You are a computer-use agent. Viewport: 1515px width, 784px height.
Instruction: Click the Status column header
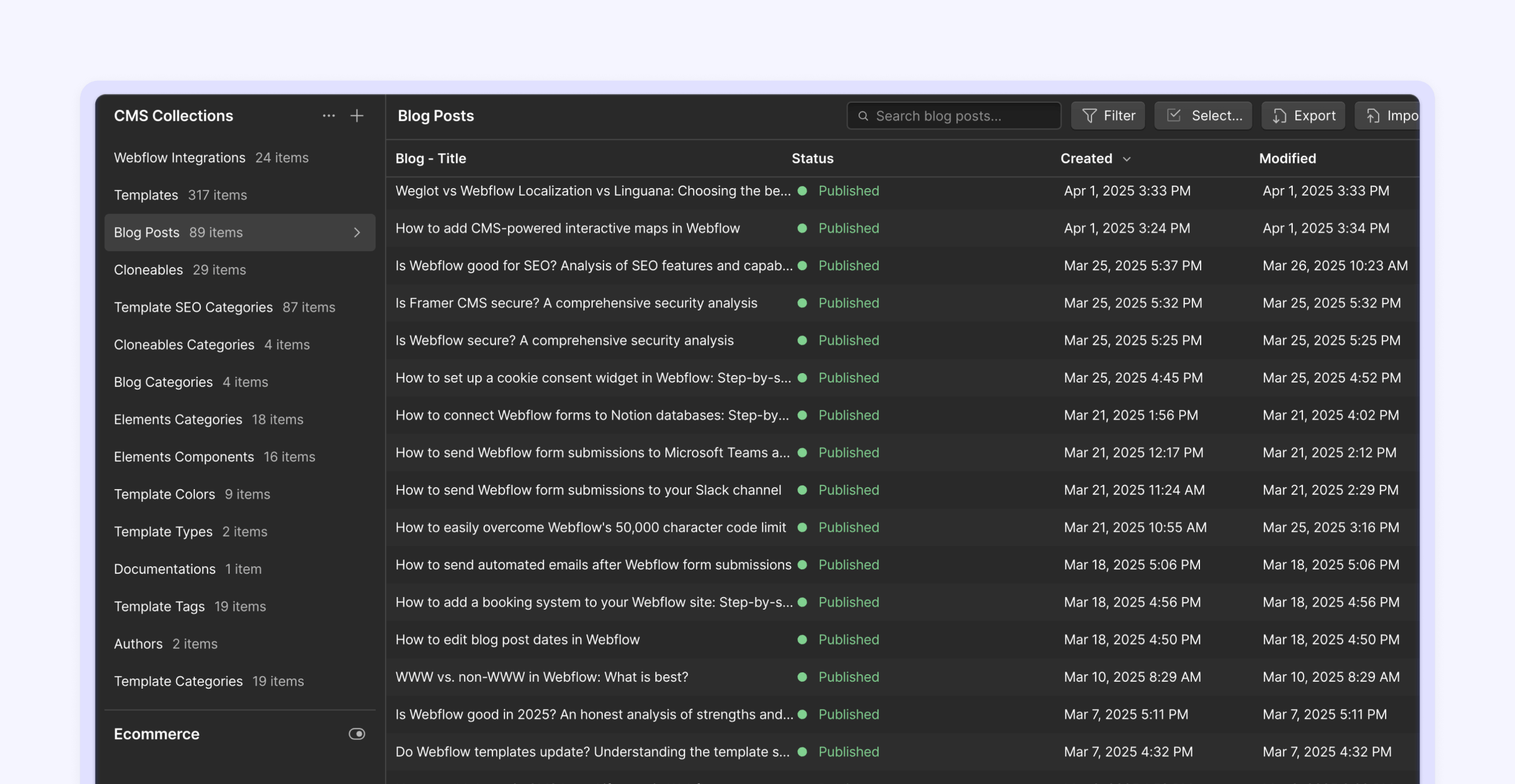click(812, 158)
